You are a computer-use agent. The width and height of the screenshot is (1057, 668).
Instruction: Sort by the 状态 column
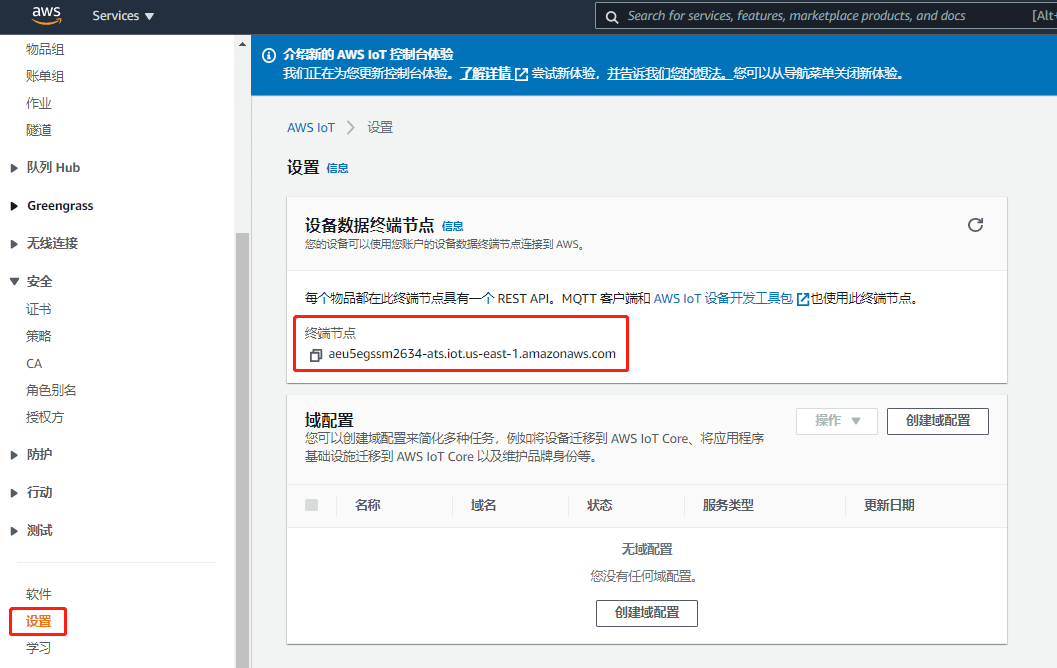[599, 506]
